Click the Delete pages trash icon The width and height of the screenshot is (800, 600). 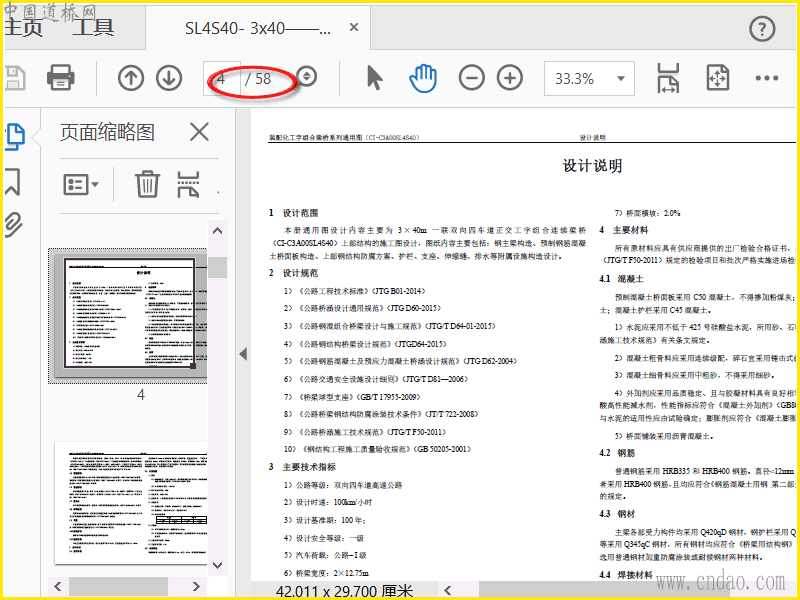[x=147, y=184]
